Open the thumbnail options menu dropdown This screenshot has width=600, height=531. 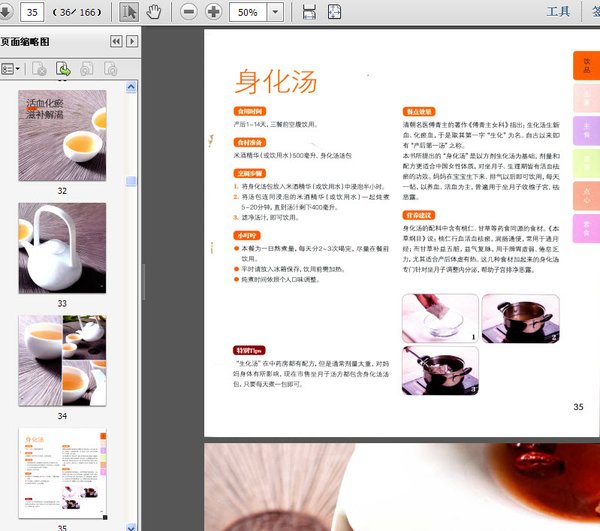[13, 69]
